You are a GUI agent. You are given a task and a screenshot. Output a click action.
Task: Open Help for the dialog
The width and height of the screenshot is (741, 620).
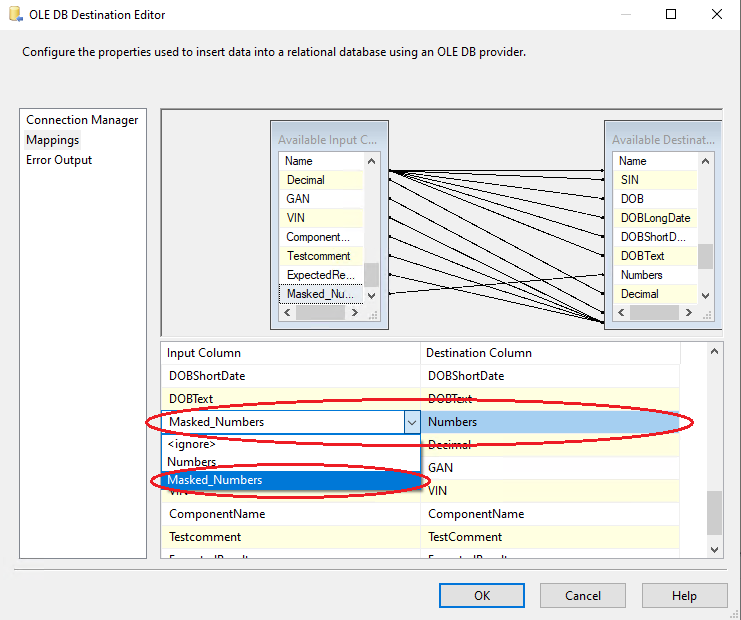click(x=684, y=595)
